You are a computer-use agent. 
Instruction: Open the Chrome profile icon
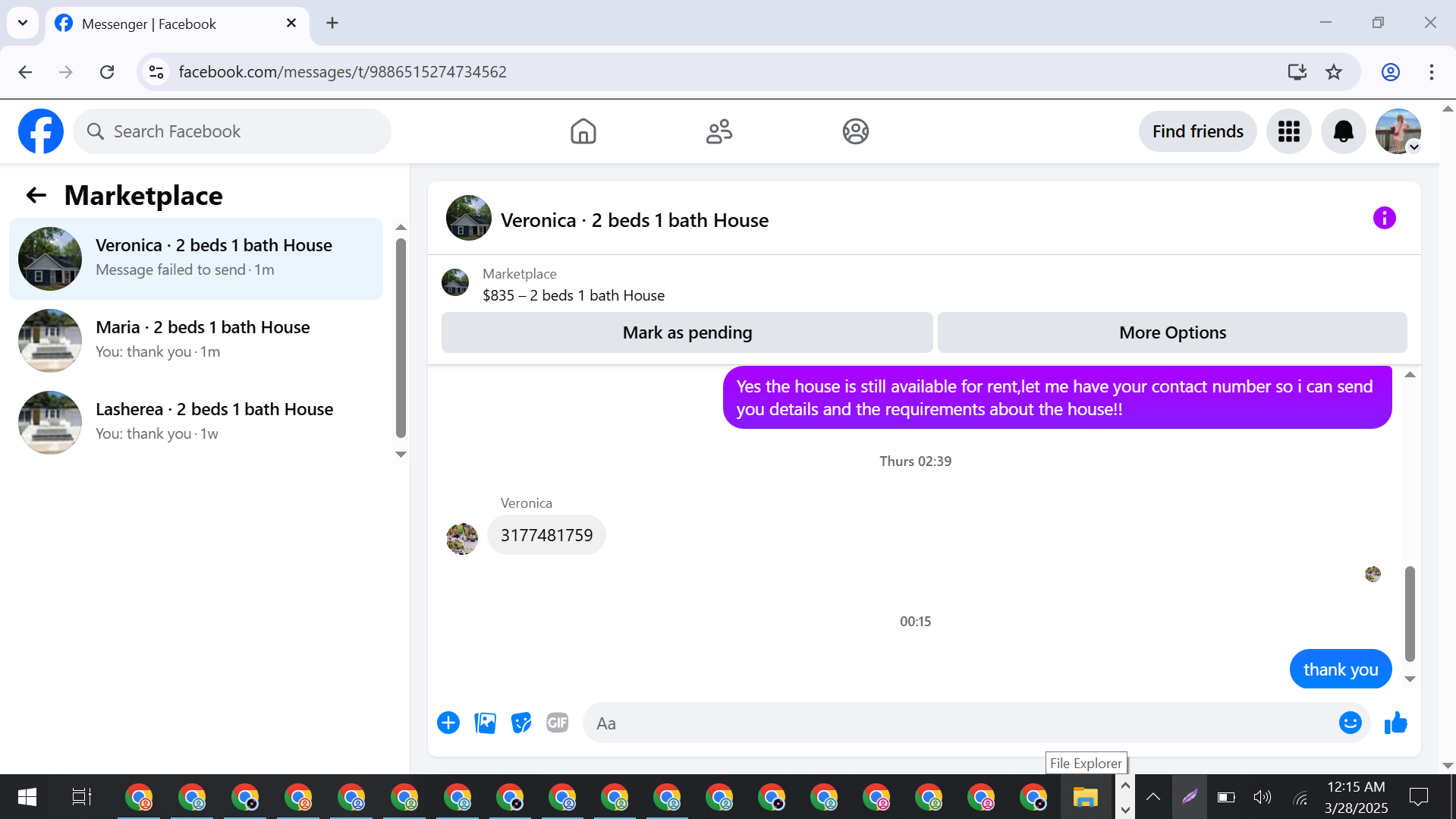1390,72
